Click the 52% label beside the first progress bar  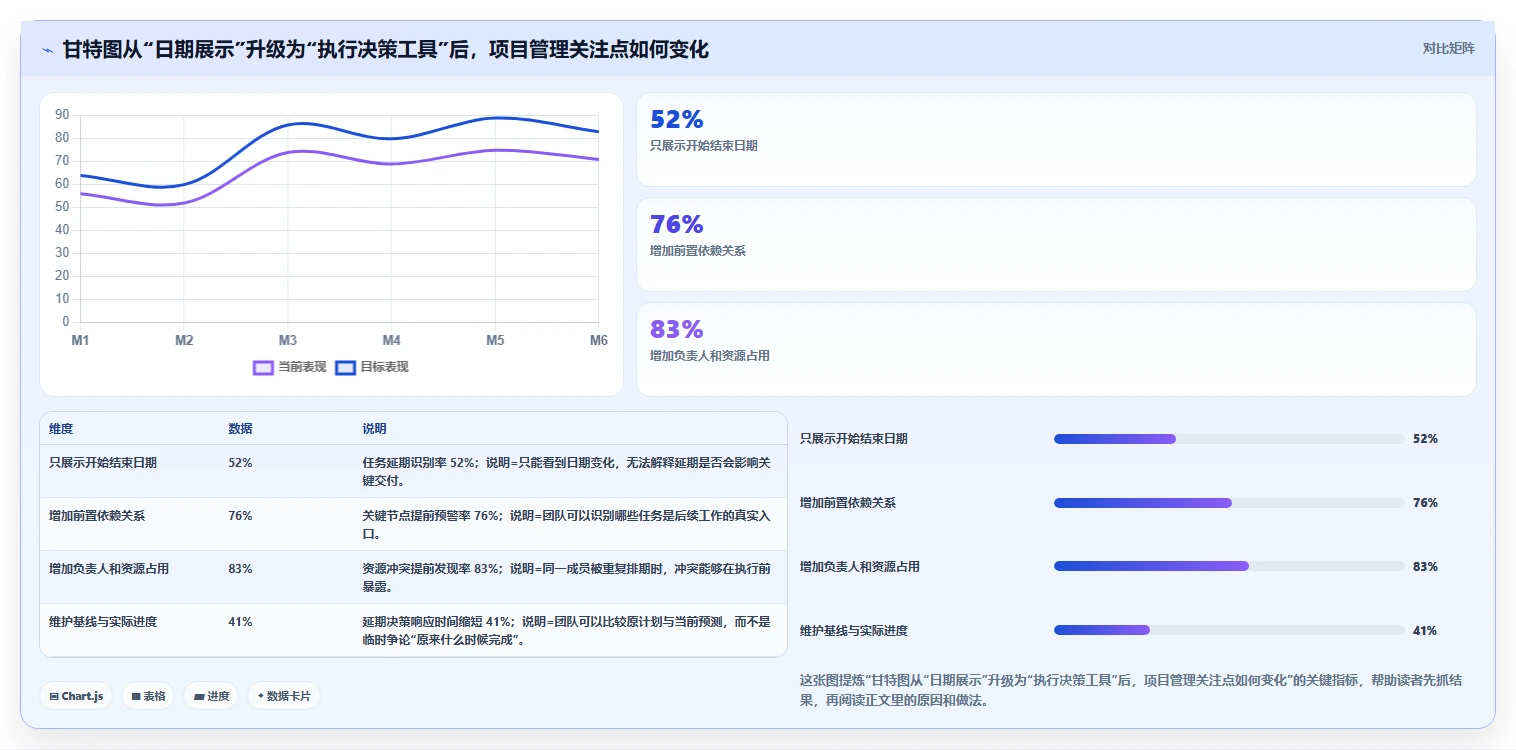(x=1425, y=439)
